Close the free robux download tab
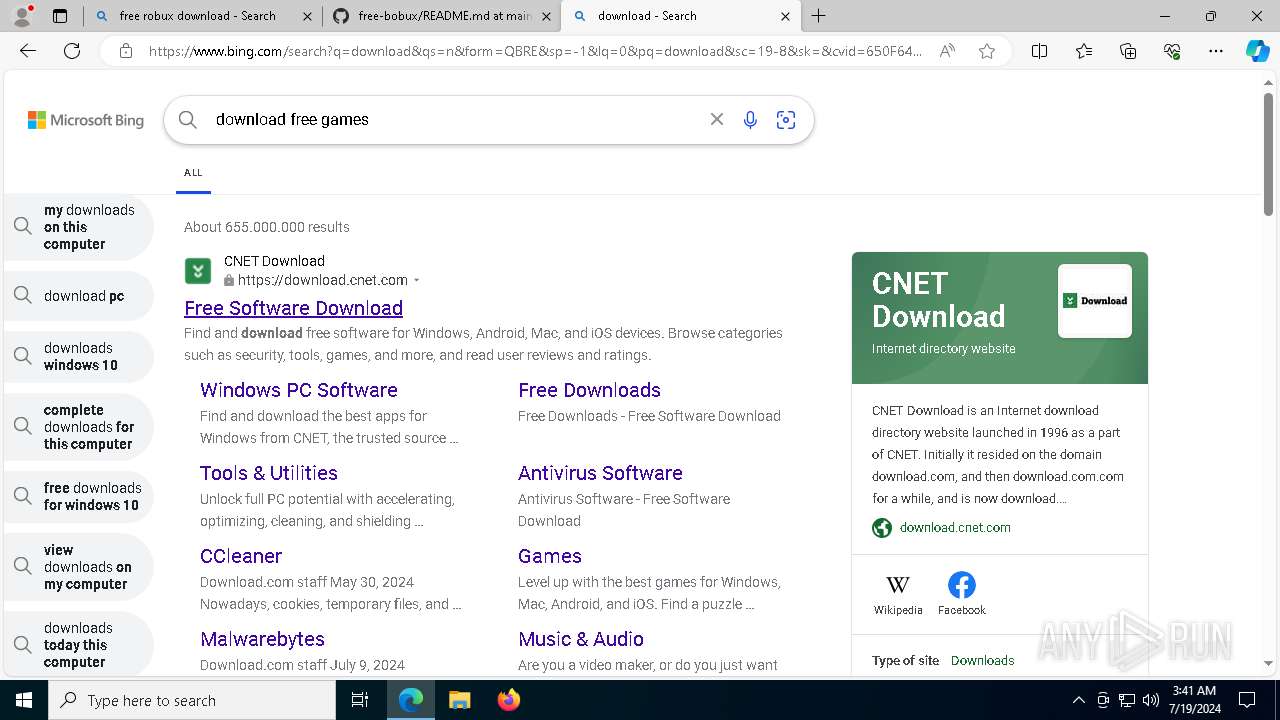Screen dimensions: 1280x720 (307, 16)
